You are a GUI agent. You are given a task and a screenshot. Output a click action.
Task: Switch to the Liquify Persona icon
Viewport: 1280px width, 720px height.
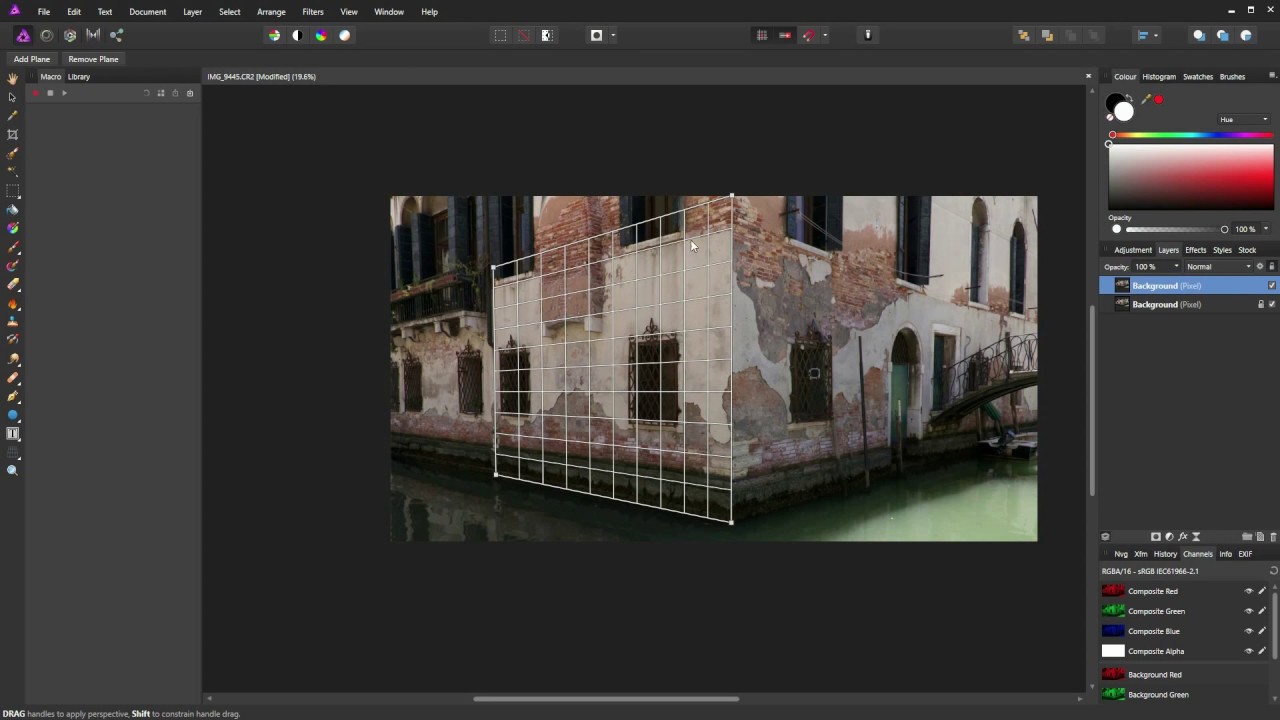coord(46,35)
